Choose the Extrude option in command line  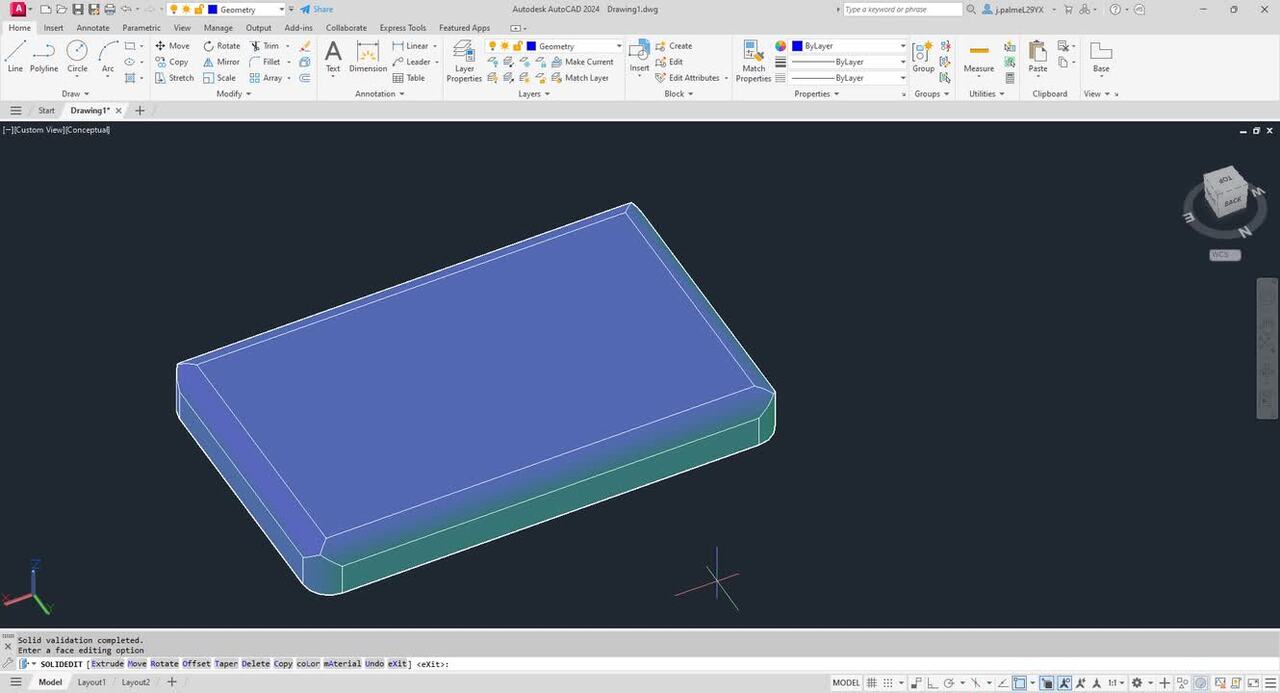click(x=107, y=664)
